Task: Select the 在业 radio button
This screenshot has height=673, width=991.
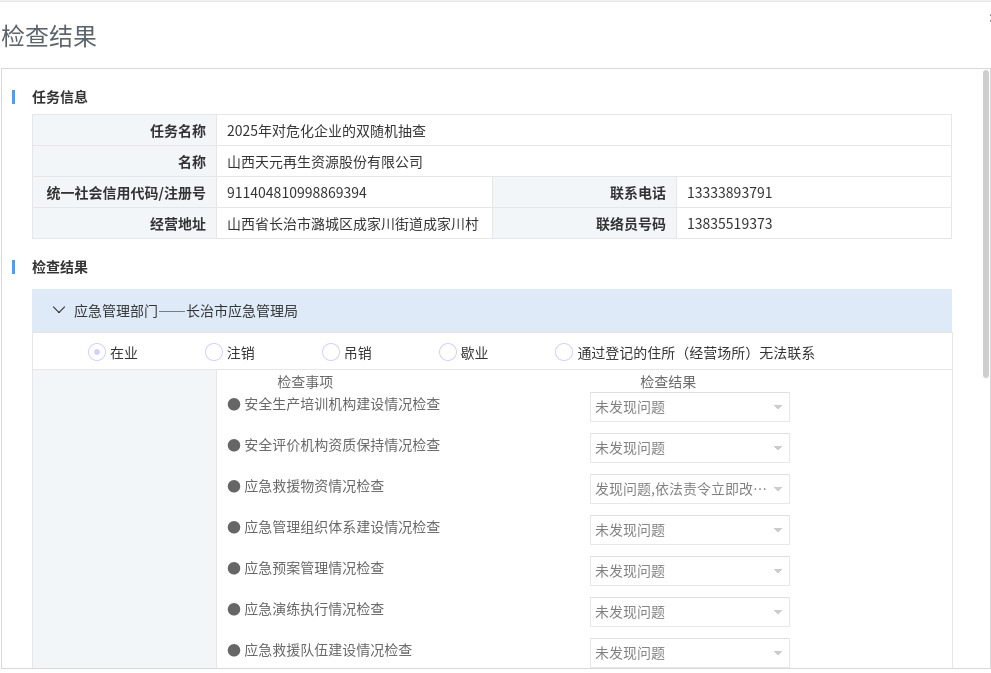Action: coord(97,352)
